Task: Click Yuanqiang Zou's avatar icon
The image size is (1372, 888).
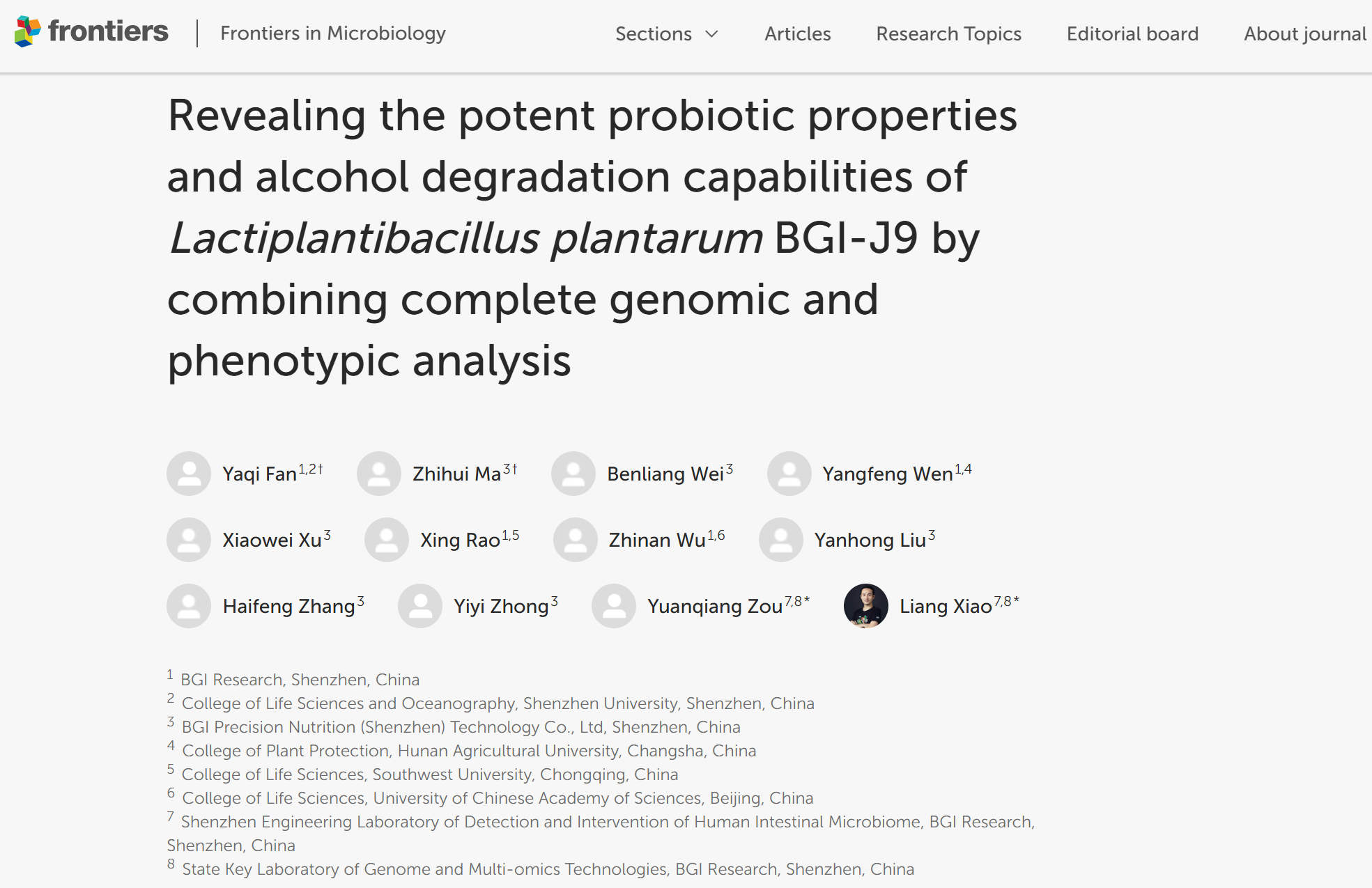Action: click(614, 606)
